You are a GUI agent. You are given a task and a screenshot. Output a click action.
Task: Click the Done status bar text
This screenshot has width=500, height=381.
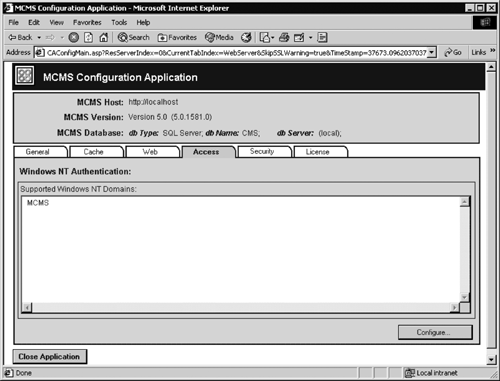(24, 373)
